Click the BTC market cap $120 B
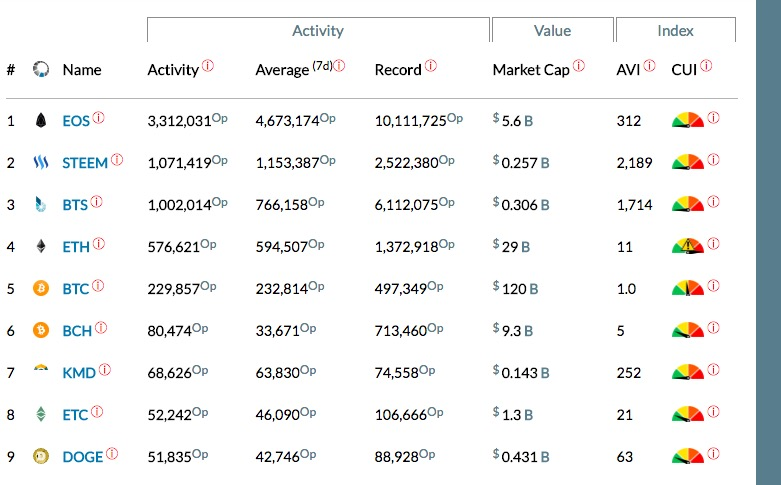 (516, 289)
